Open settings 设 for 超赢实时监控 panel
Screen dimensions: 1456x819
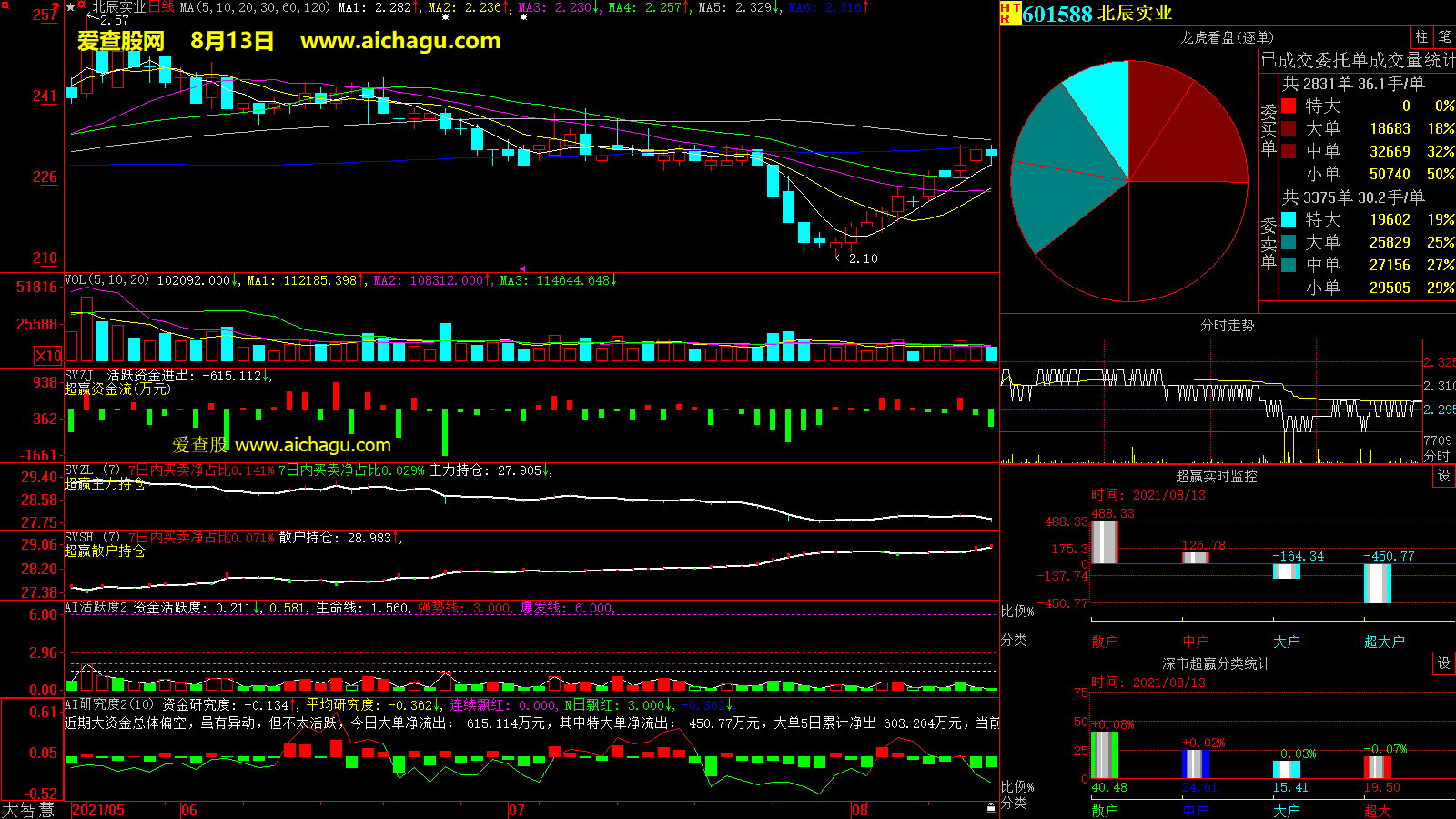point(1443,476)
